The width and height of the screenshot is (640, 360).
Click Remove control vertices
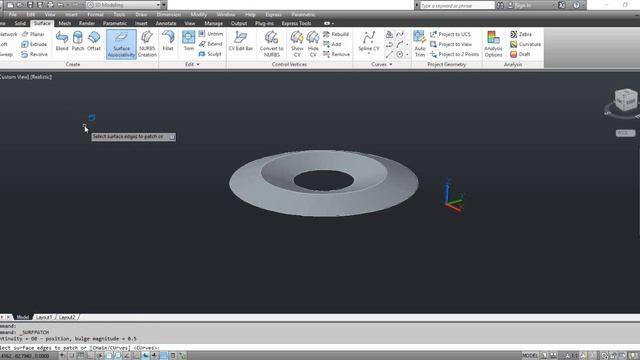(336, 54)
